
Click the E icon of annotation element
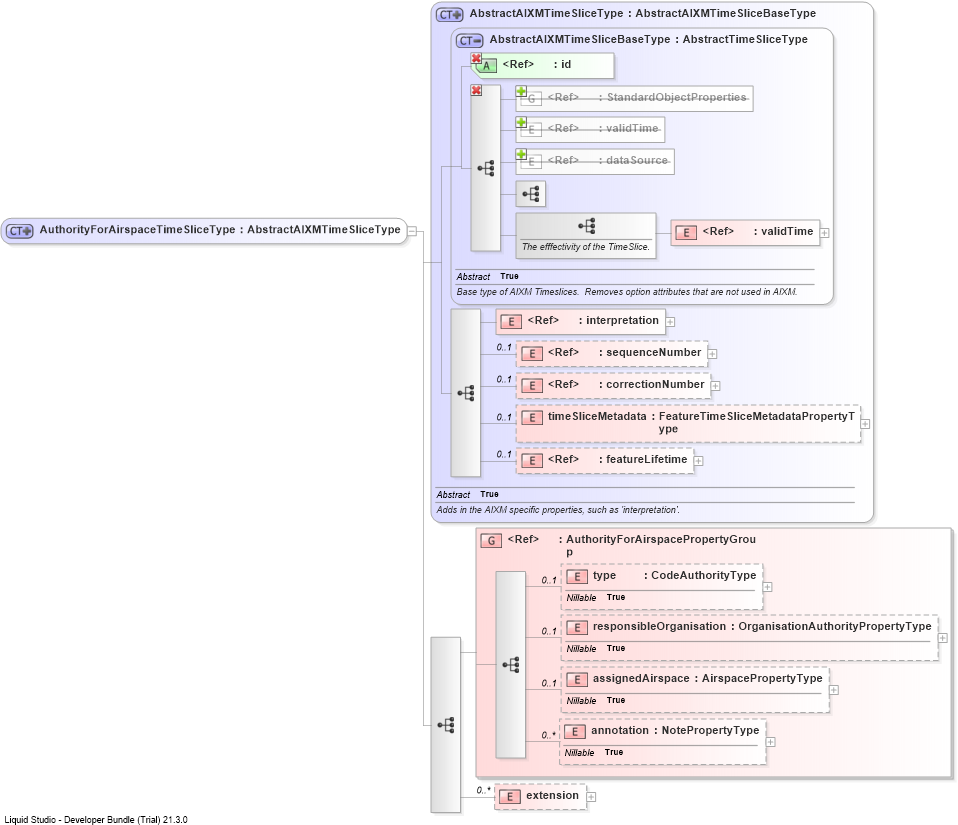pos(575,732)
